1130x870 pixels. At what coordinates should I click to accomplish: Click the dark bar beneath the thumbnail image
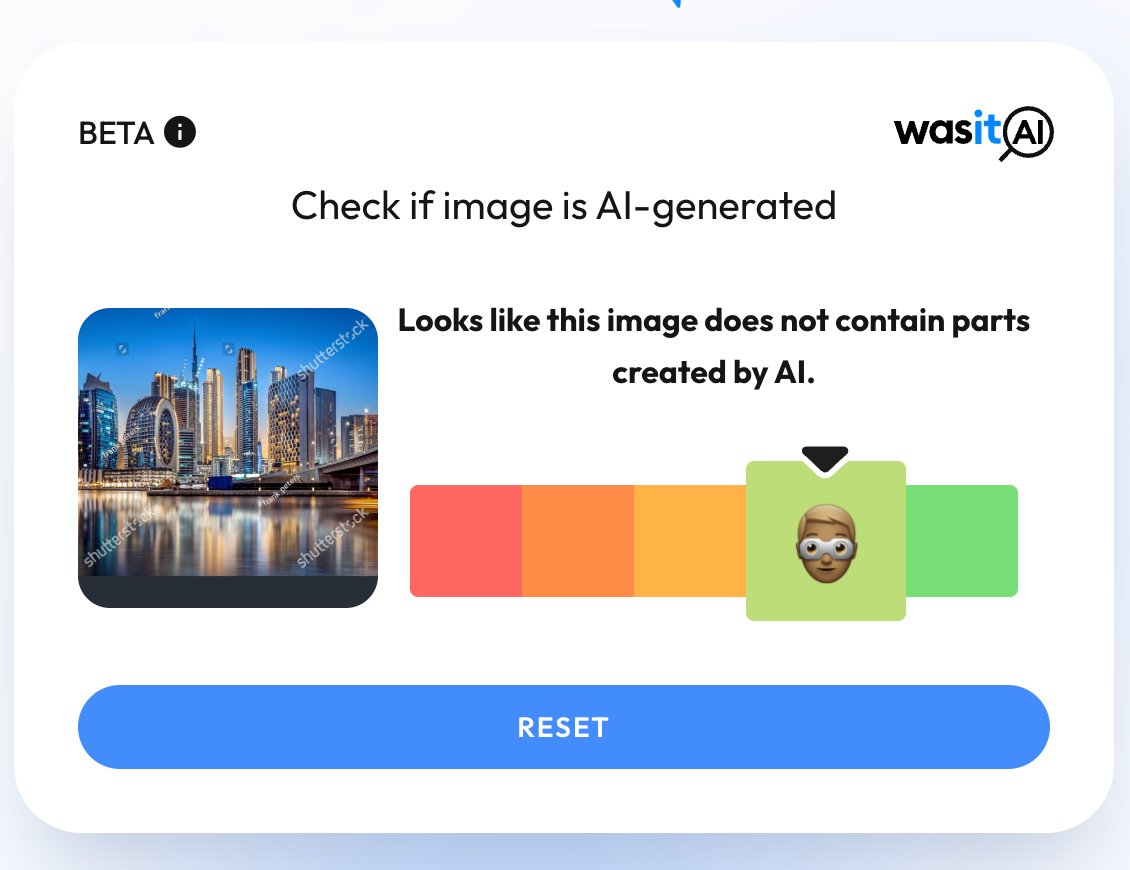click(228, 592)
